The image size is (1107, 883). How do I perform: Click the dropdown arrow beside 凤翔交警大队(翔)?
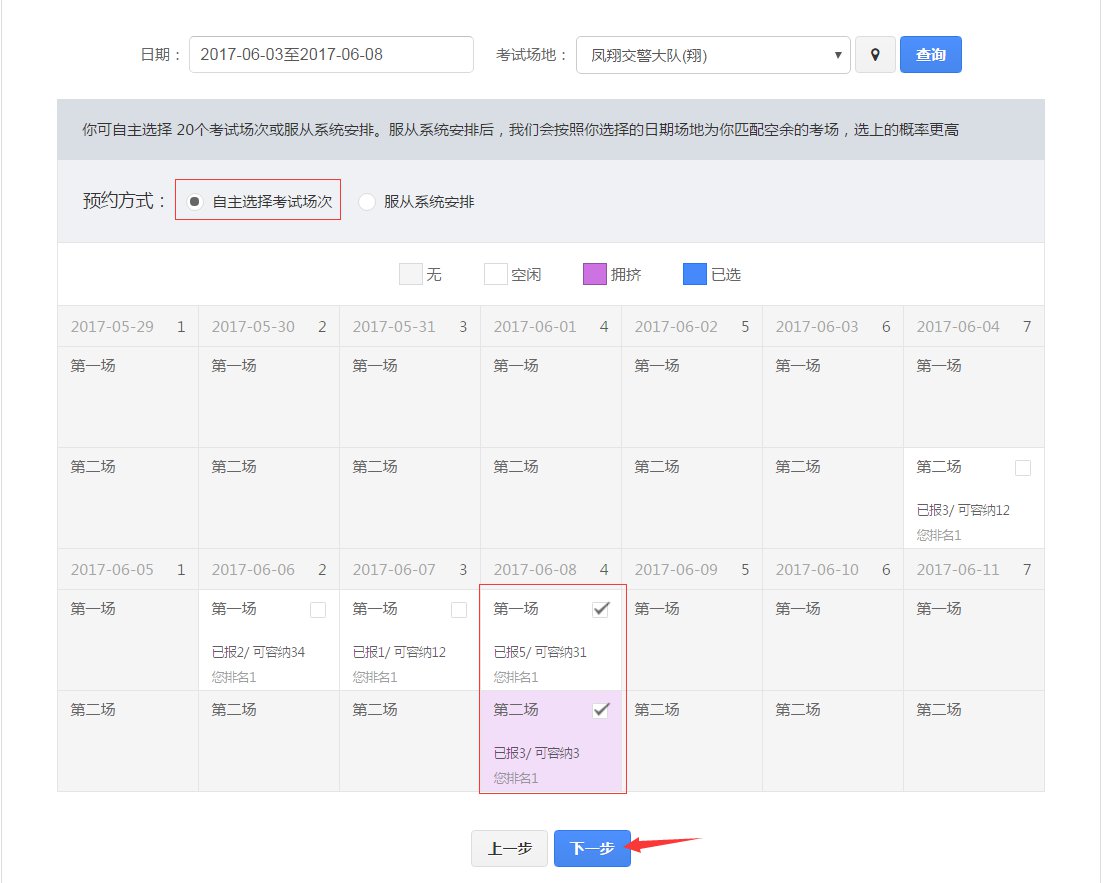[x=838, y=55]
